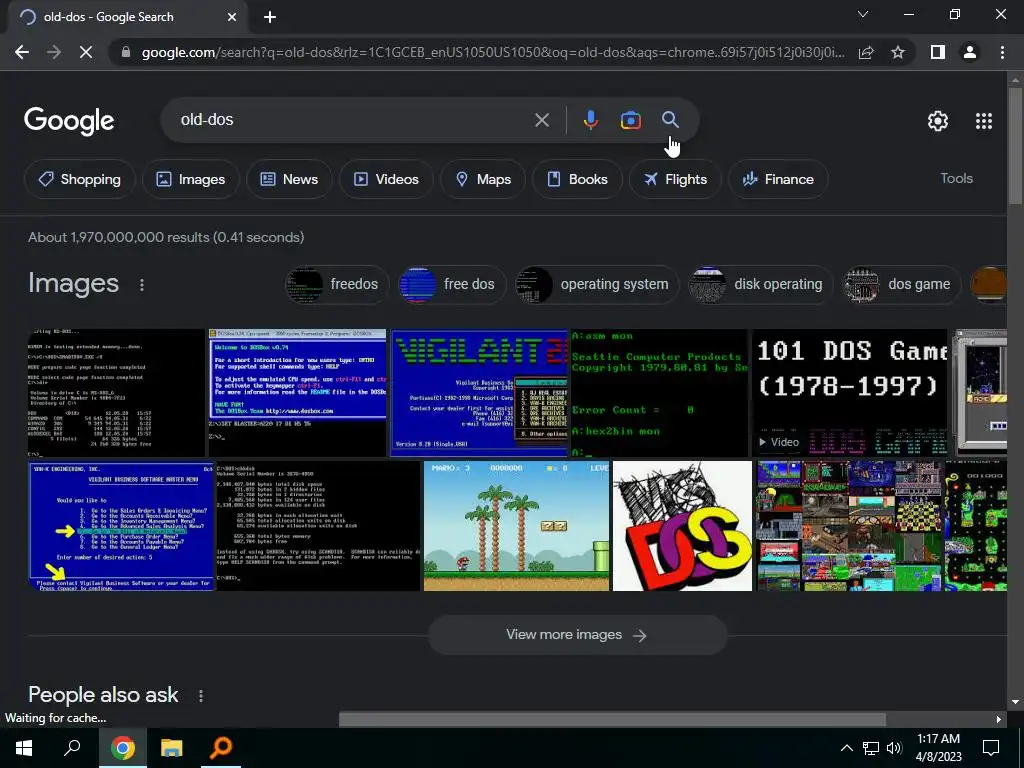Open the Chrome three-dot menu
Screen dimensions: 1024x768
pyautogui.click(x=1002, y=52)
